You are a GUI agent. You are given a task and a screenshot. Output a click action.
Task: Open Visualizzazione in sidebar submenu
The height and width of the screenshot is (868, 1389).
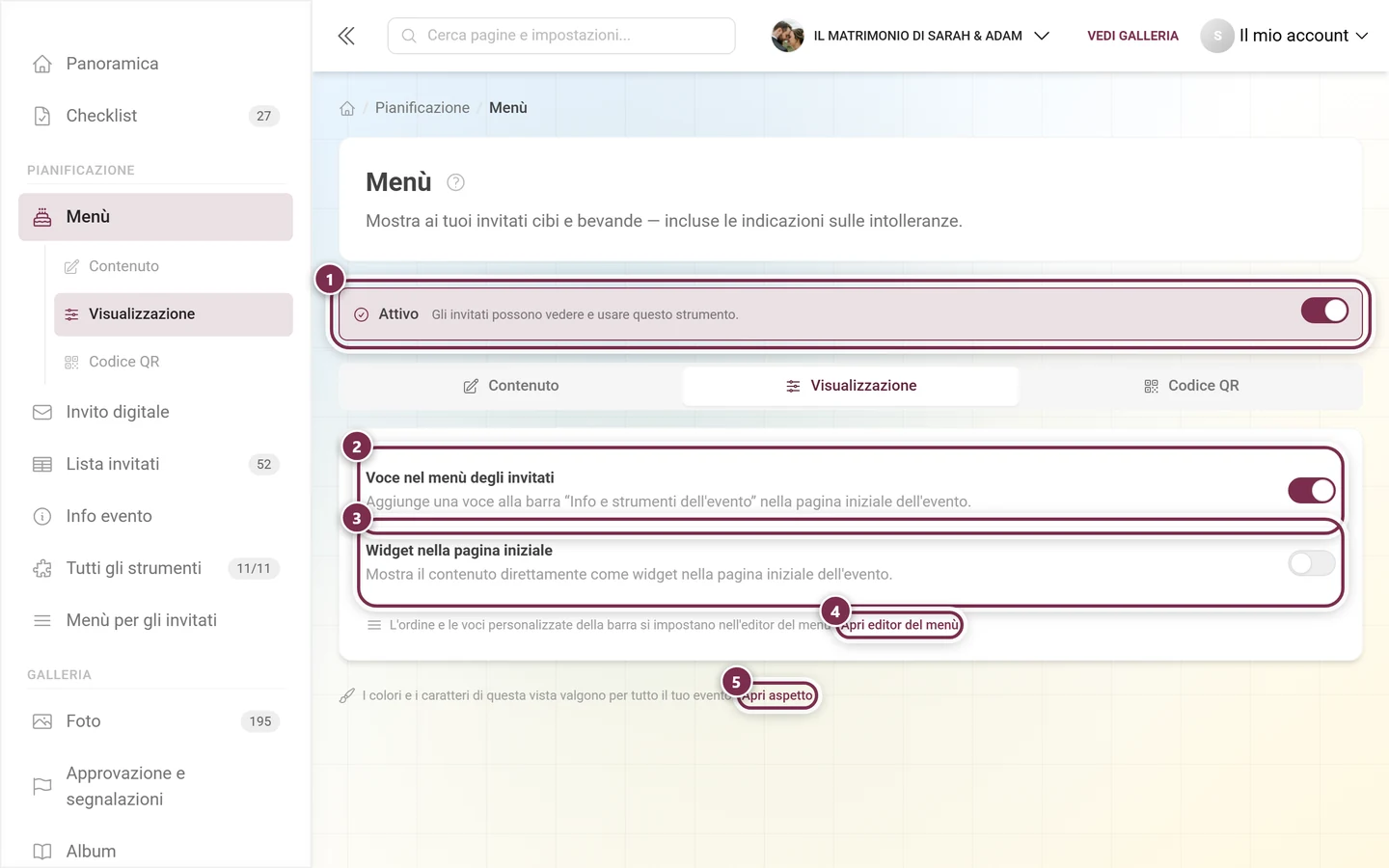coord(174,314)
